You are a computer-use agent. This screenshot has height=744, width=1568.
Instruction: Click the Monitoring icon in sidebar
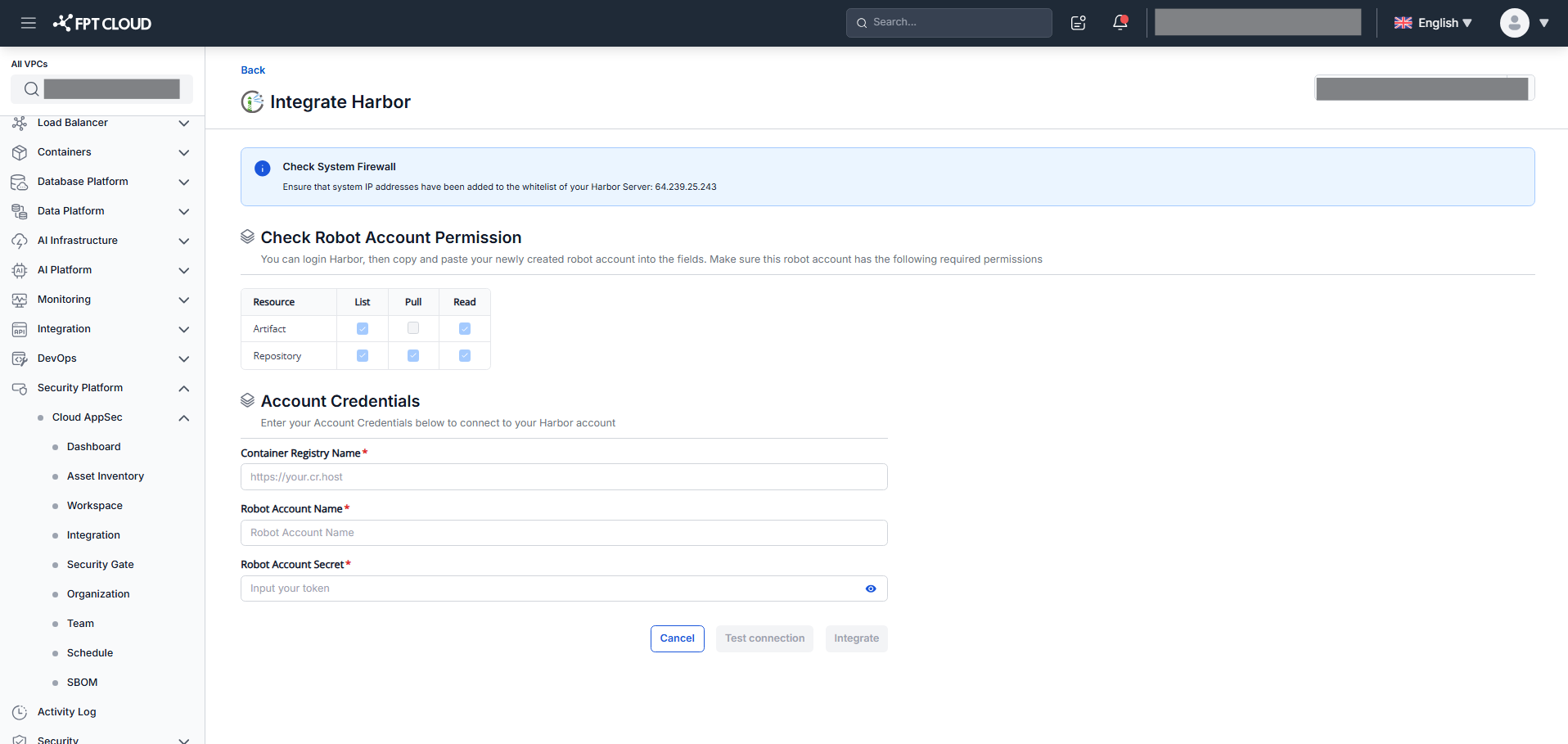20,300
